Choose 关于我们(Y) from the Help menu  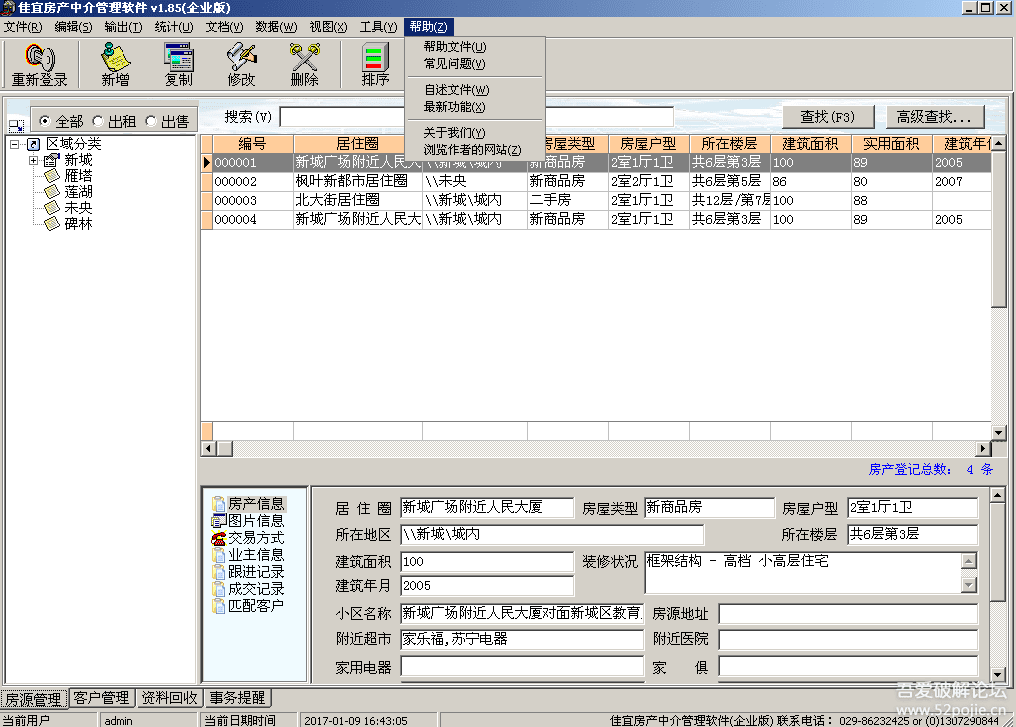coord(454,133)
